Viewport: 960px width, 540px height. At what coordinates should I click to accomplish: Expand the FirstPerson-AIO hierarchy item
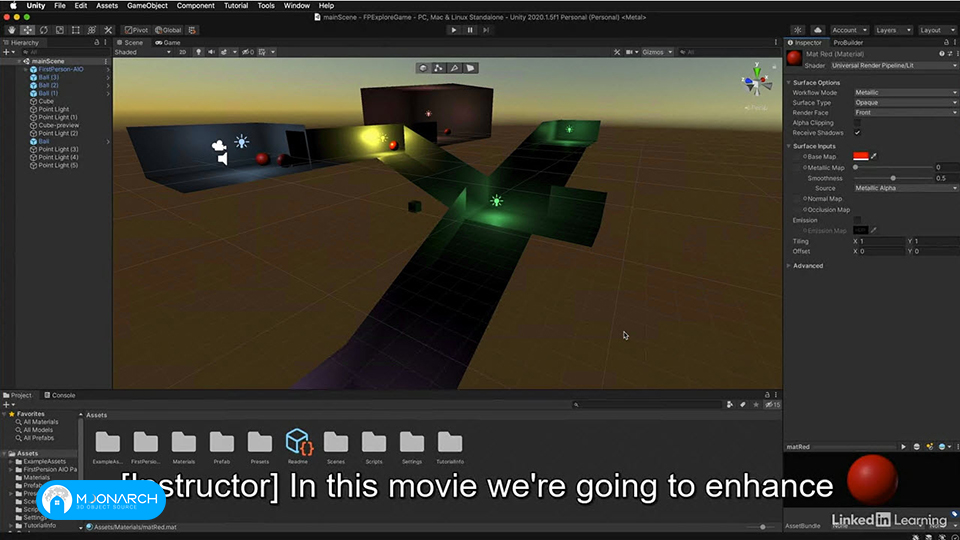point(26,69)
